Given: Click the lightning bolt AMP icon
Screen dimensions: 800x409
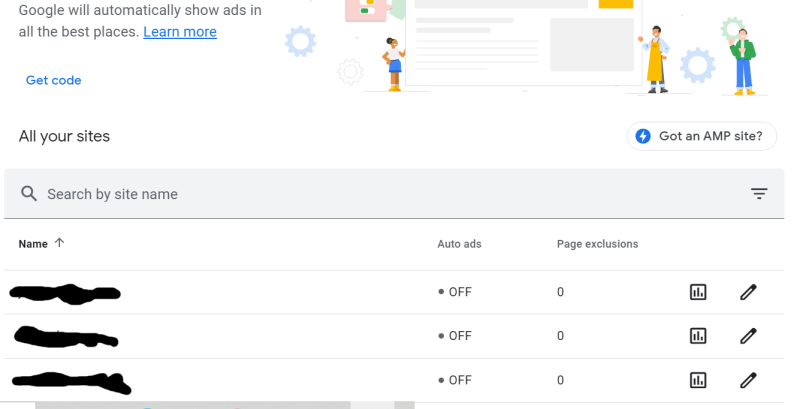Looking at the screenshot, I should (643, 136).
